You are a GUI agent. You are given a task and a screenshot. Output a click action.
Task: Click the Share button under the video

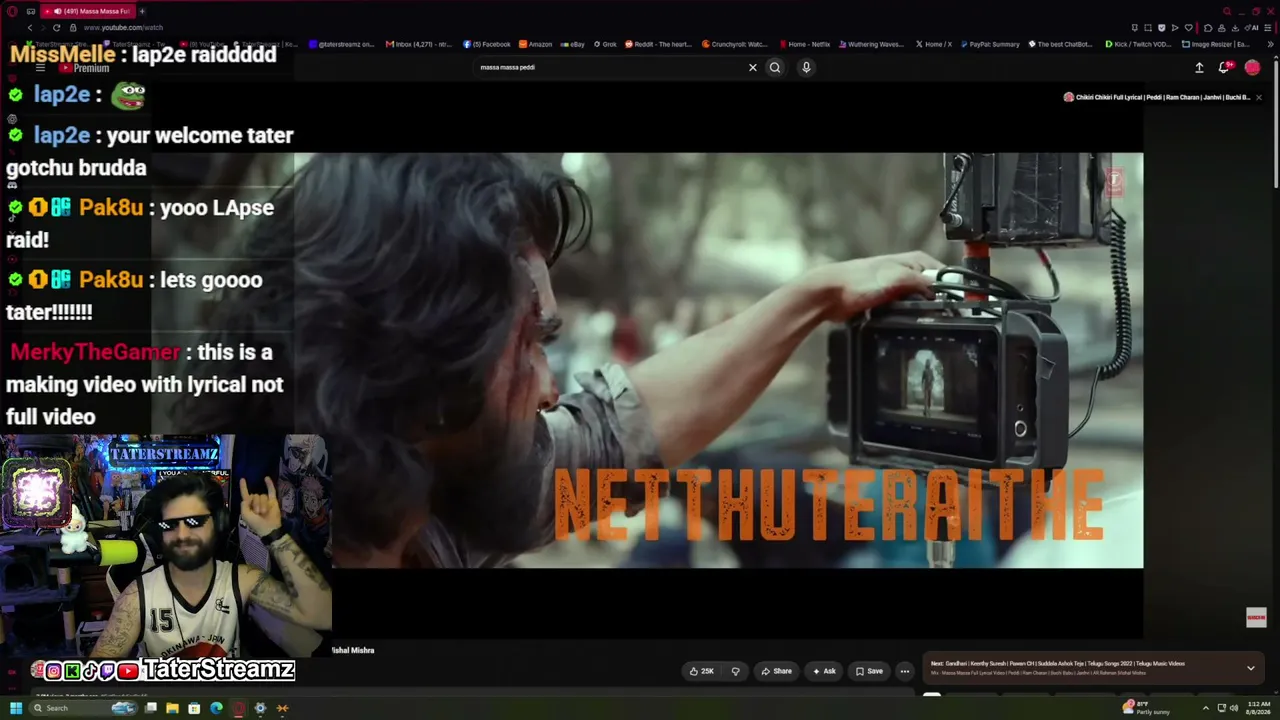(x=776, y=671)
